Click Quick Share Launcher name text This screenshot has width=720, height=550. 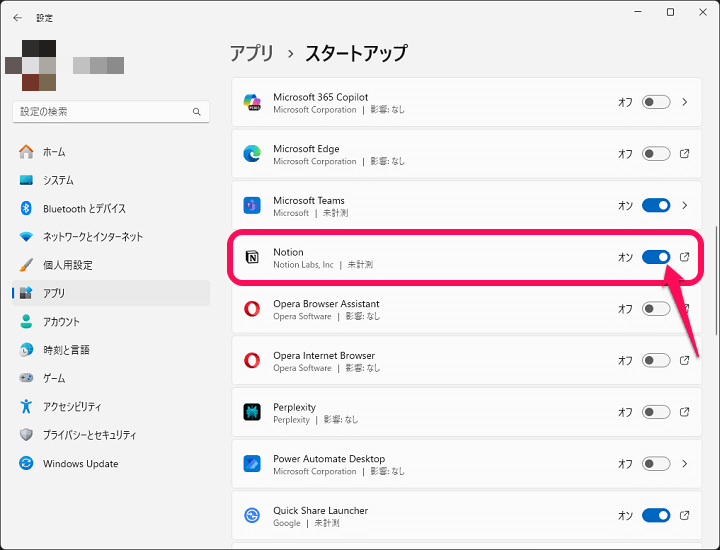click(x=321, y=511)
